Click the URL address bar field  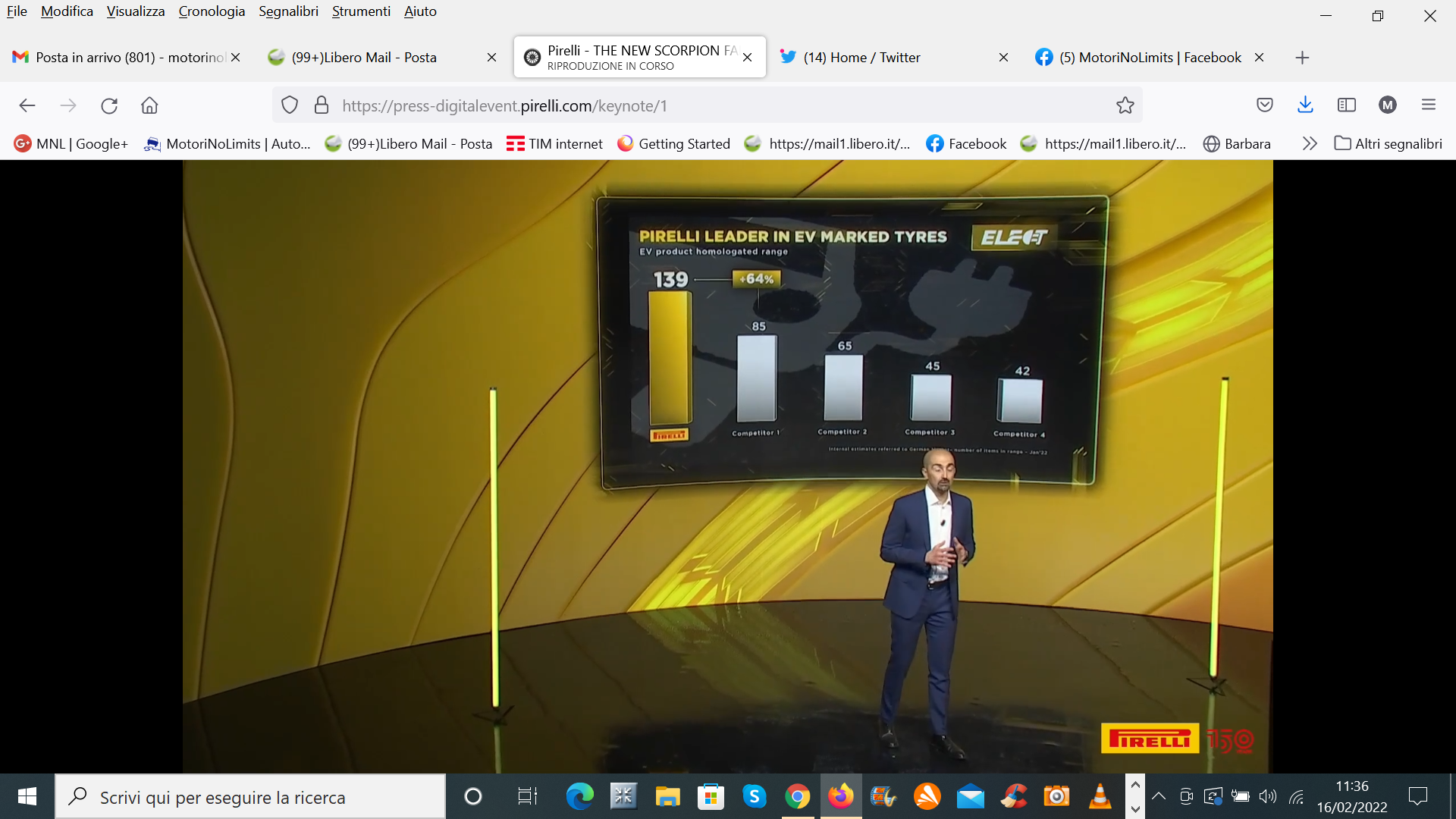click(x=713, y=105)
